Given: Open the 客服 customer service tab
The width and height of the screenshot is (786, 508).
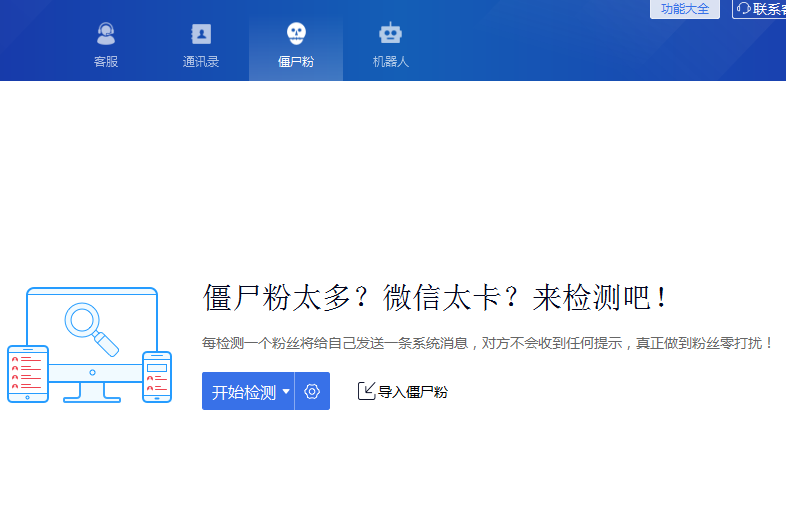Looking at the screenshot, I should [106, 46].
